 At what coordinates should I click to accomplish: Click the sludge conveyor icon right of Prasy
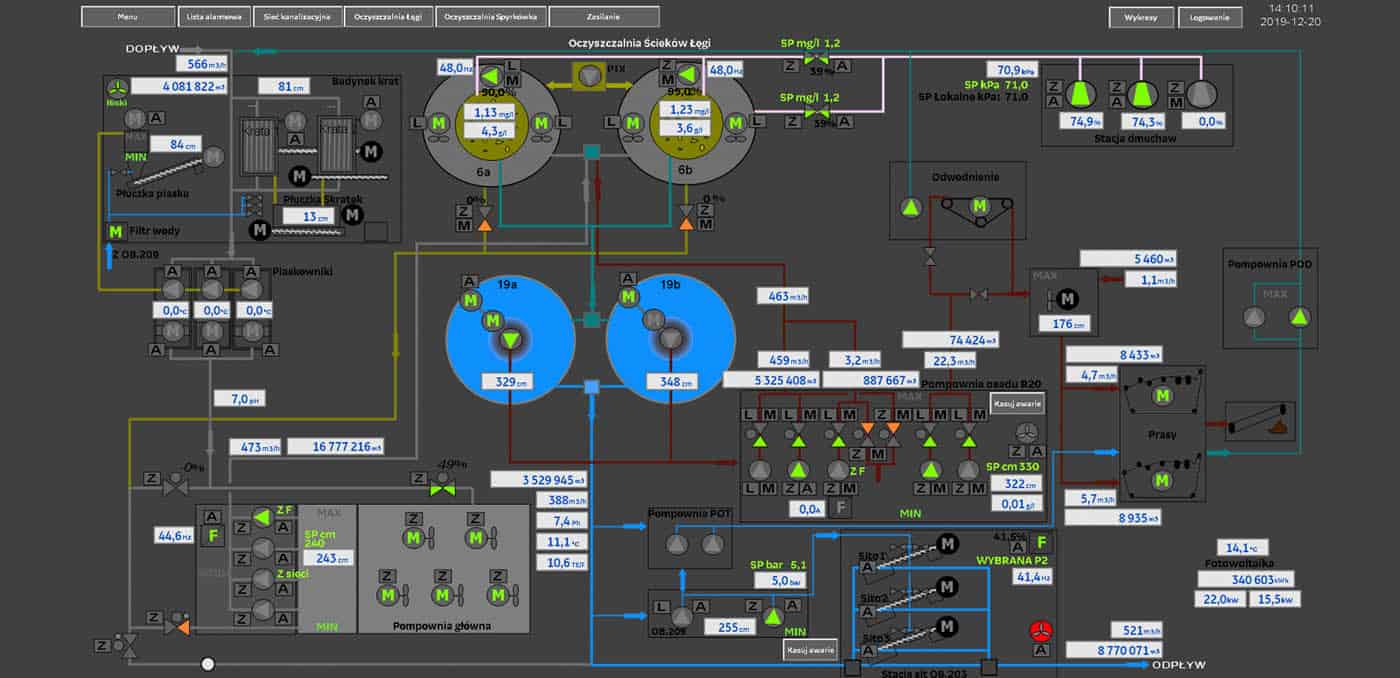tap(1260, 421)
